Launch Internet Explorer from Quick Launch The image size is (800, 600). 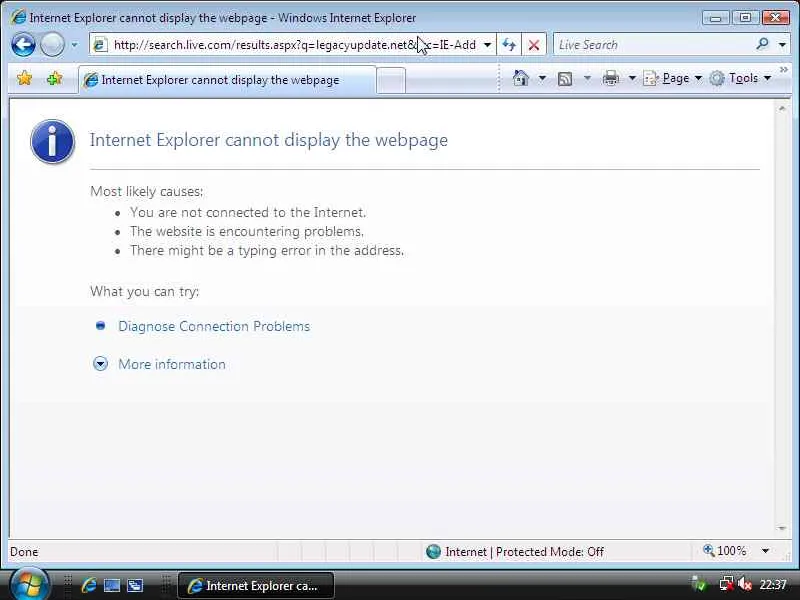[x=89, y=585]
